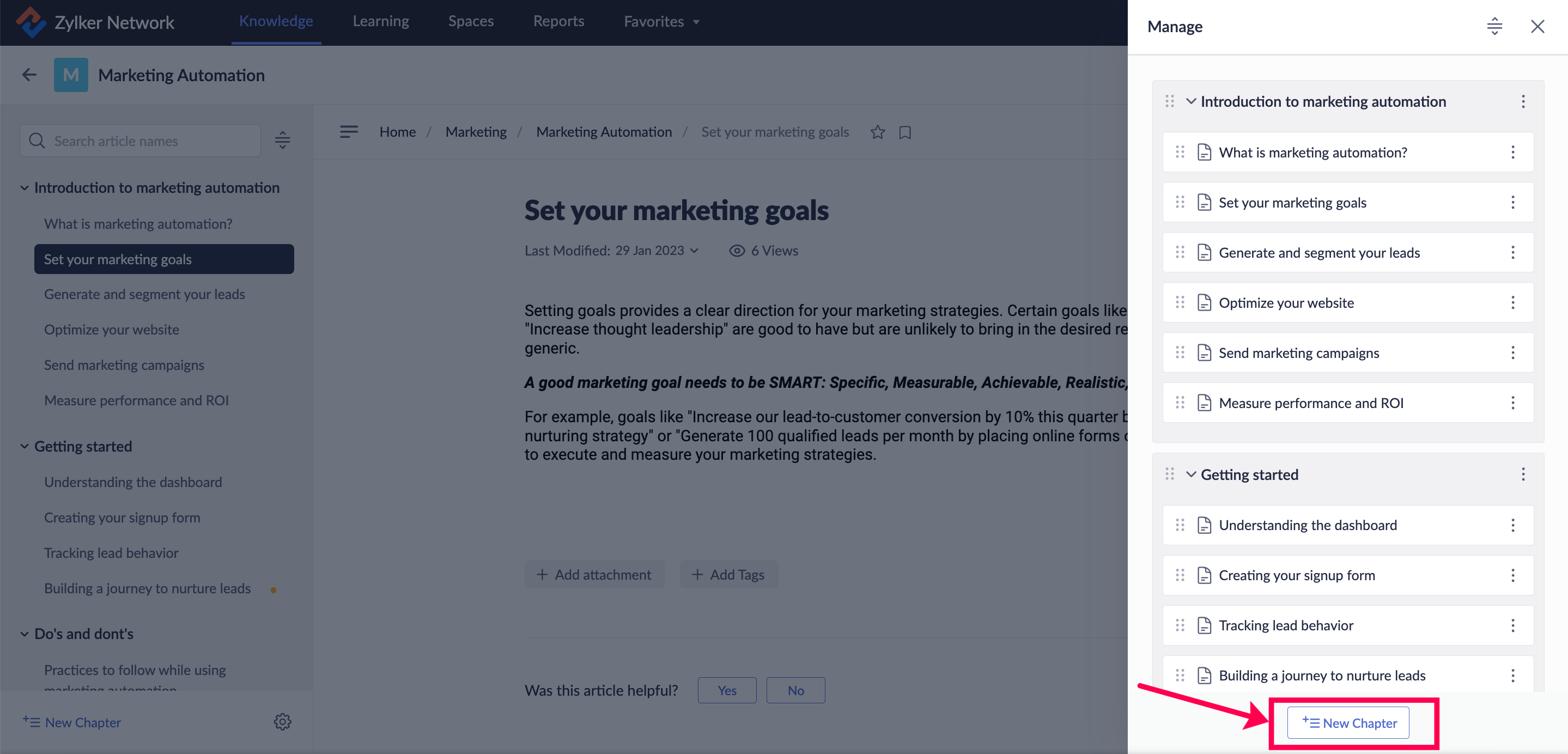This screenshot has width=1568, height=754.
Task: Star the article as favorite
Action: [877, 132]
